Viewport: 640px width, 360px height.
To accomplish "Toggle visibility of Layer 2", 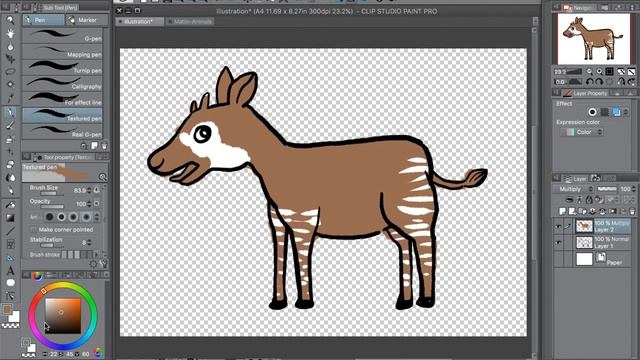I will click(558, 227).
